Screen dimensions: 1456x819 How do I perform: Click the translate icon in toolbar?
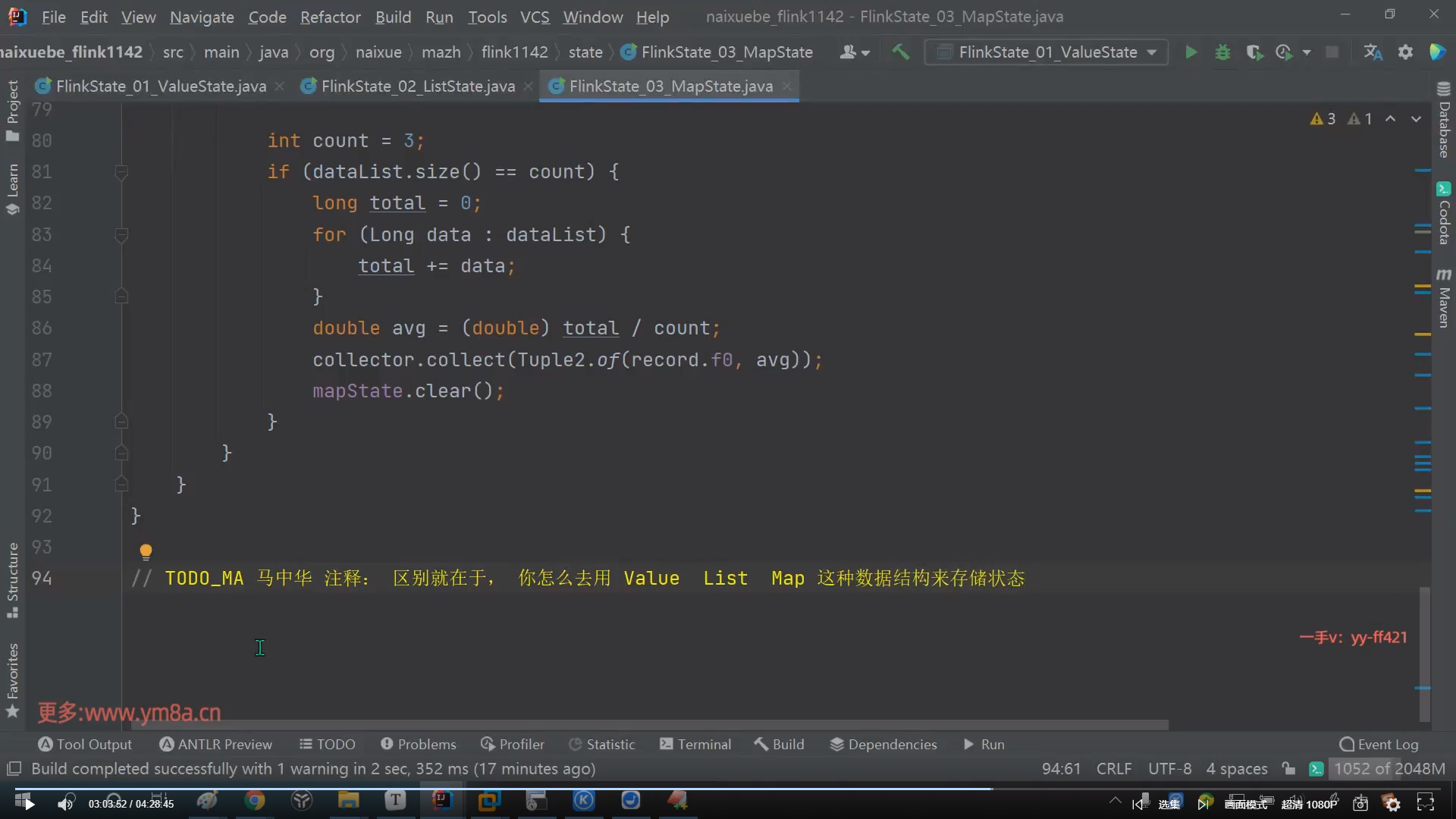(x=1373, y=52)
